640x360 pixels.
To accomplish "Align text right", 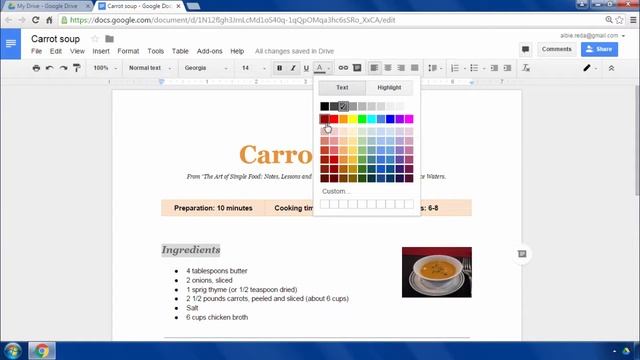I will point(401,68).
